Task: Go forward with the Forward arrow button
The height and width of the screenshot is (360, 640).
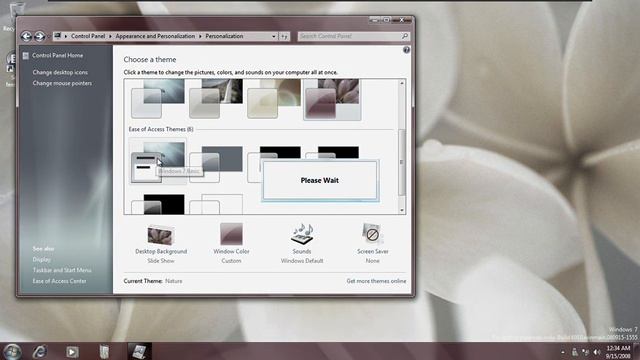Action: point(39,36)
